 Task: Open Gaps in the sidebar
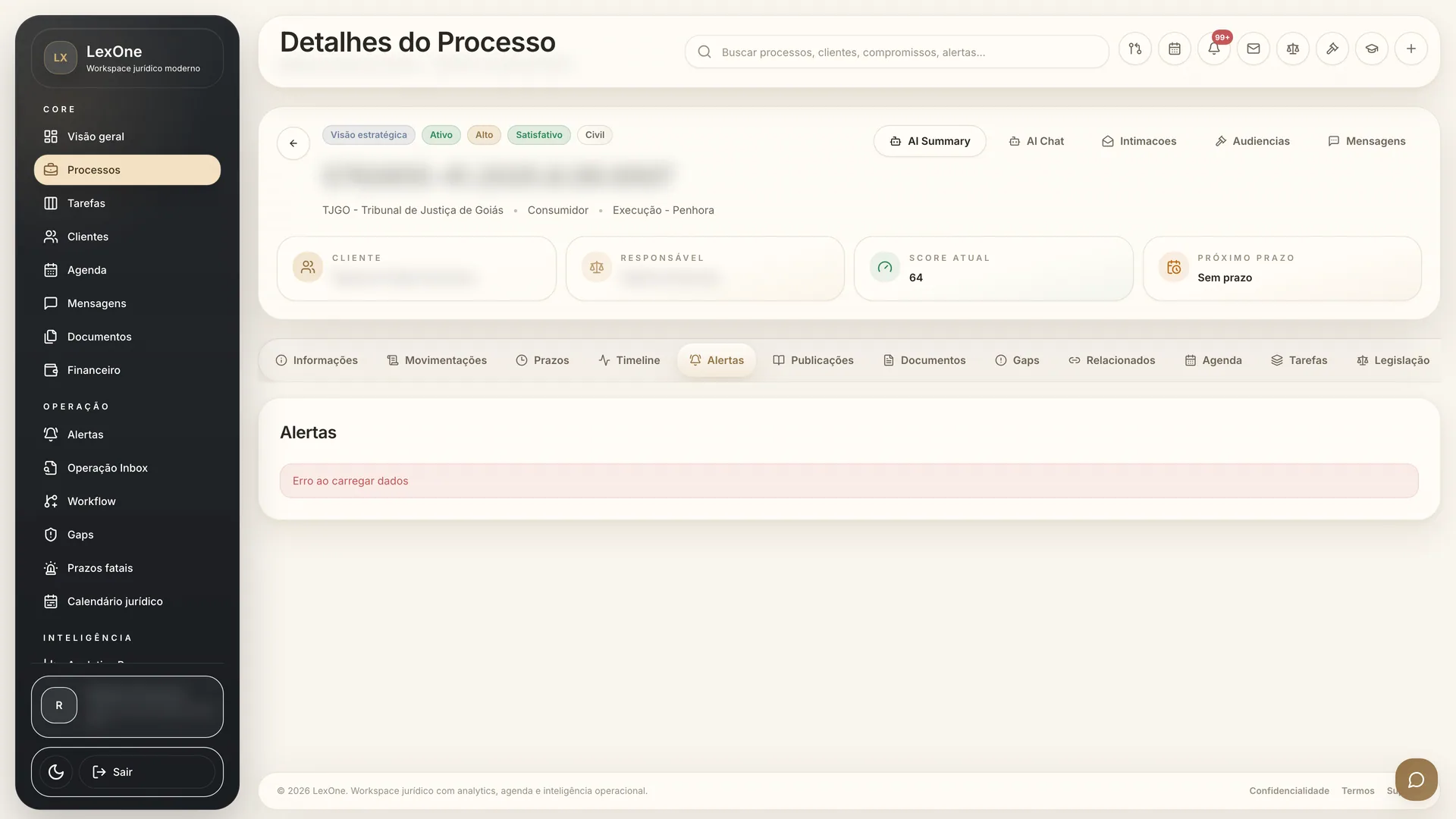(127, 535)
